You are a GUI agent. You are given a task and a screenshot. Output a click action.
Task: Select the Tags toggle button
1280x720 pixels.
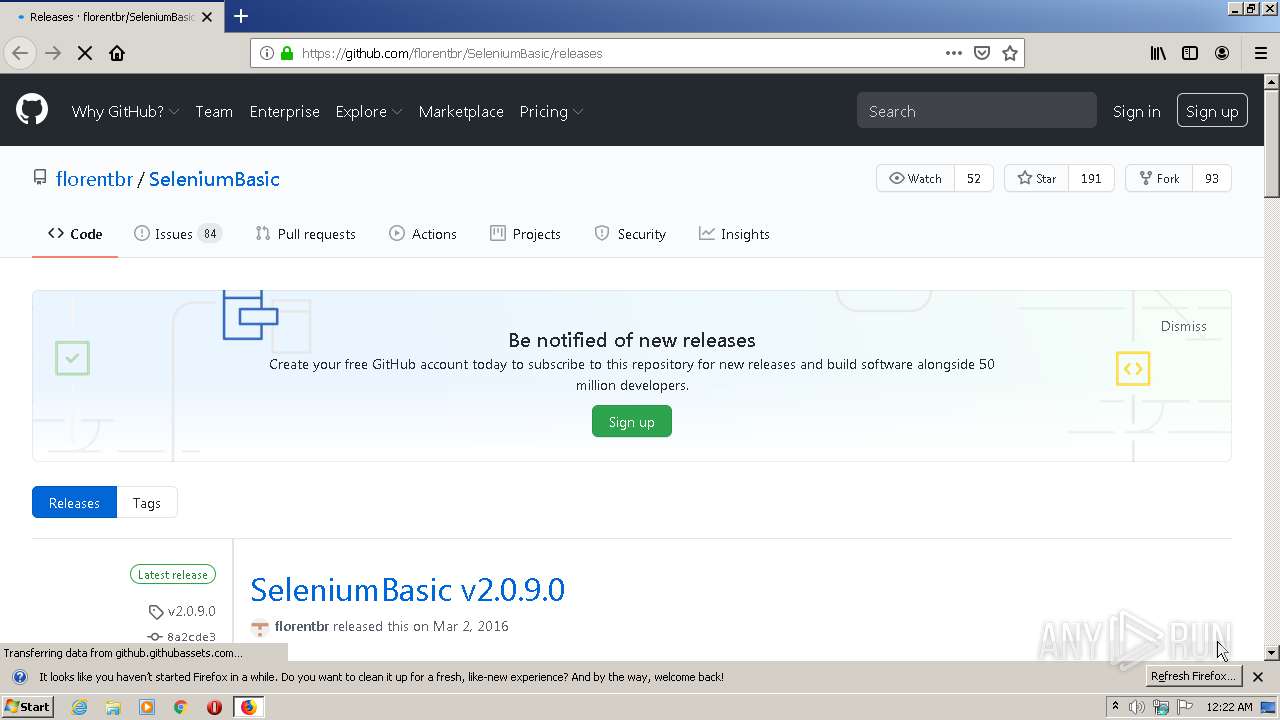click(x=147, y=503)
